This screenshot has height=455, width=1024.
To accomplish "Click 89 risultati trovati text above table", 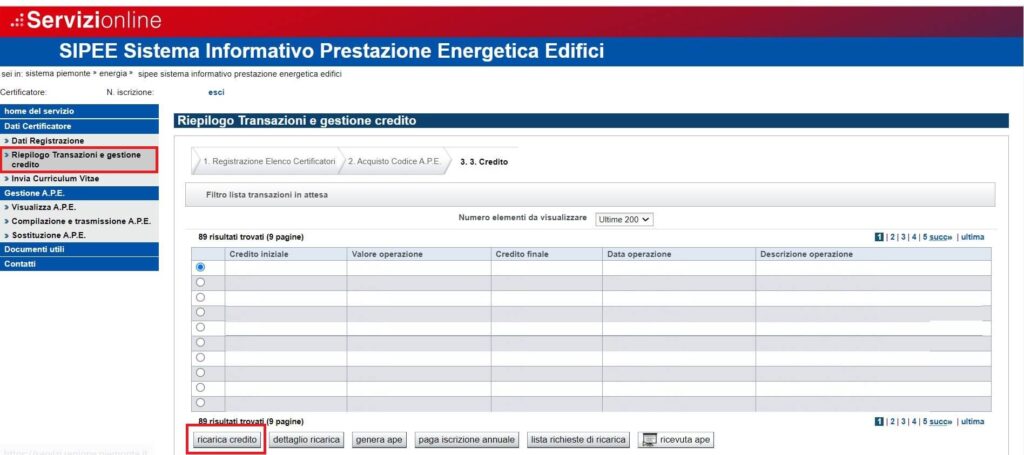I will click(x=251, y=237).
